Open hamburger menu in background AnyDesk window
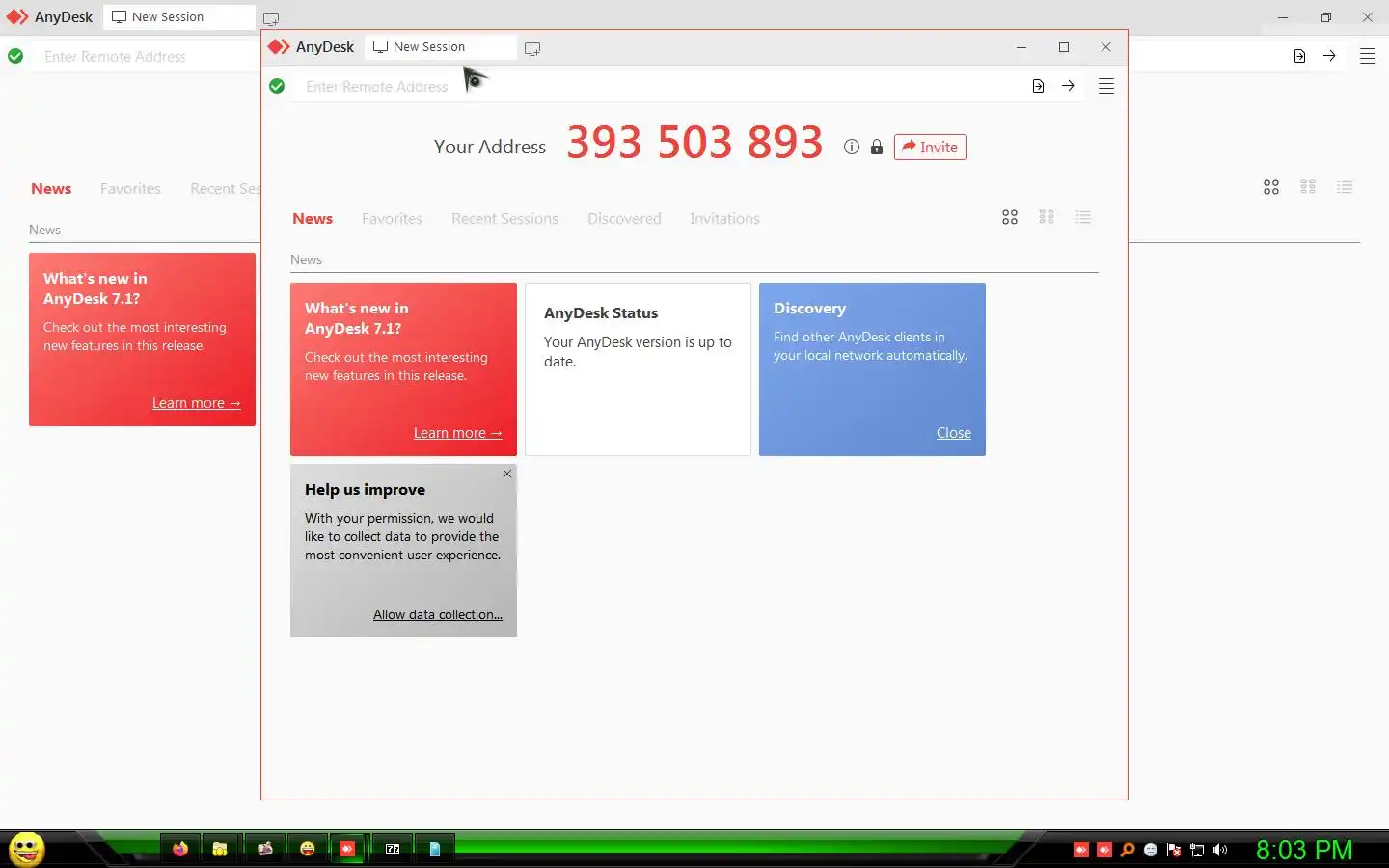This screenshot has height=868, width=1389. pos(1368,56)
